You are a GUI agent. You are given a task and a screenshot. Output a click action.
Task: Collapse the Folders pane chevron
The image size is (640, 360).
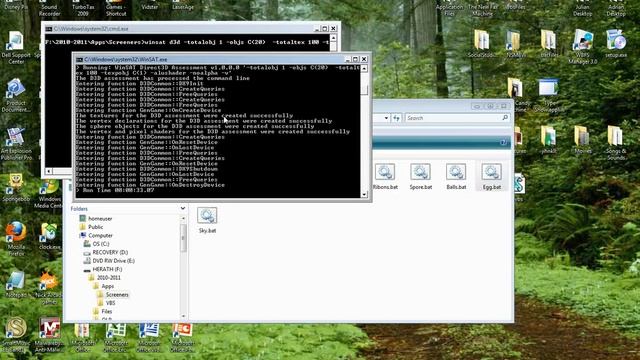click(182, 209)
